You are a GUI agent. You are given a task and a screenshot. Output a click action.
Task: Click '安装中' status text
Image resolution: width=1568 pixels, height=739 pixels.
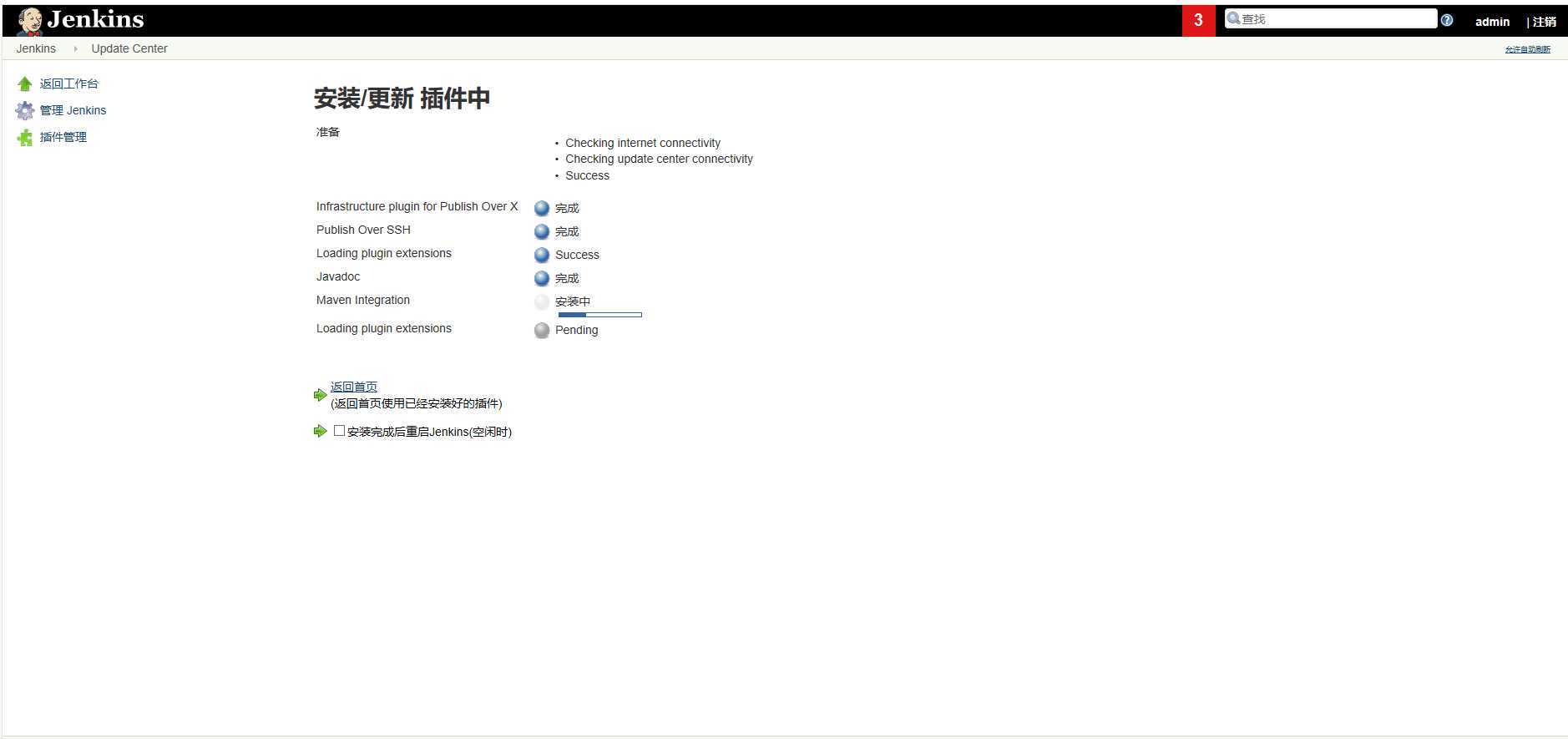coord(573,301)
